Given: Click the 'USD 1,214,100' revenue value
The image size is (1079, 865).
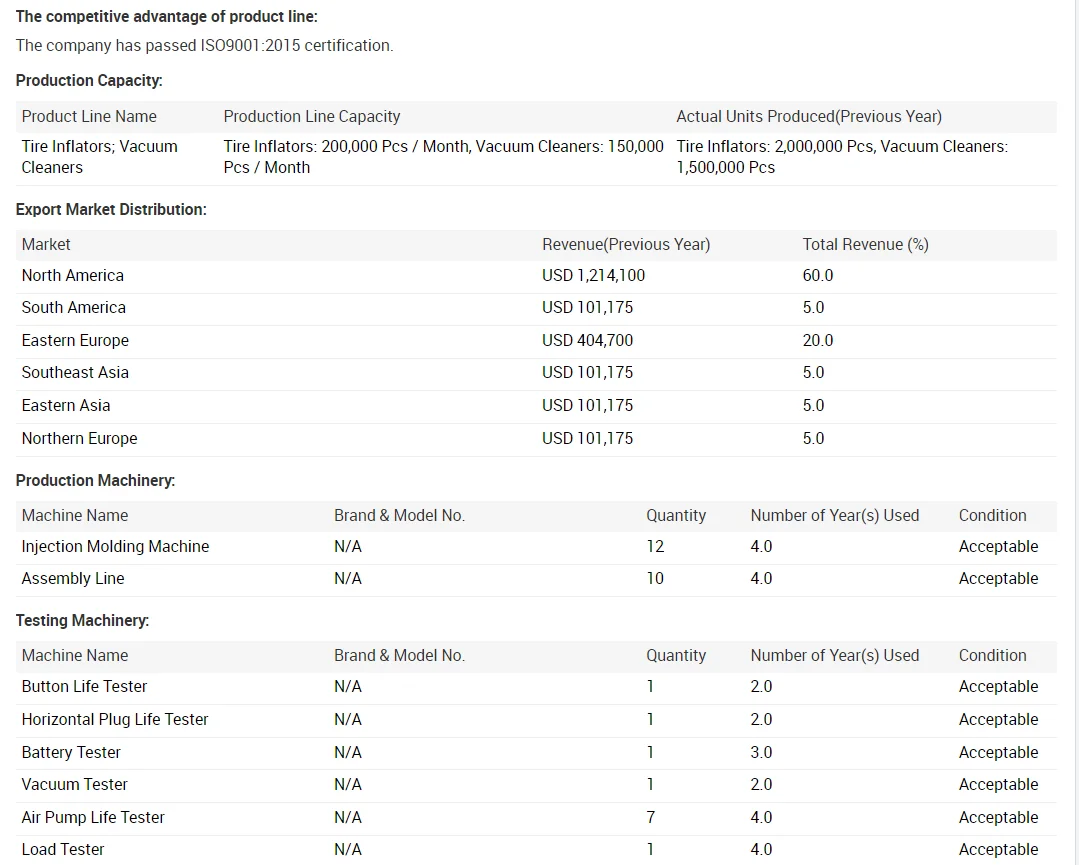Looking at the screenshot, I should [x=593, y=275].
